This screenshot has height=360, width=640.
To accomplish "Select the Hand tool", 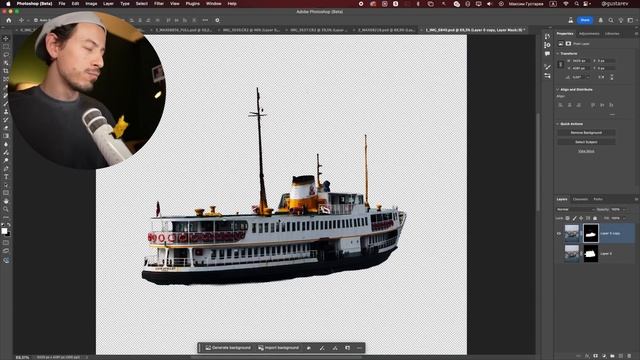I will tap(6, 201).
